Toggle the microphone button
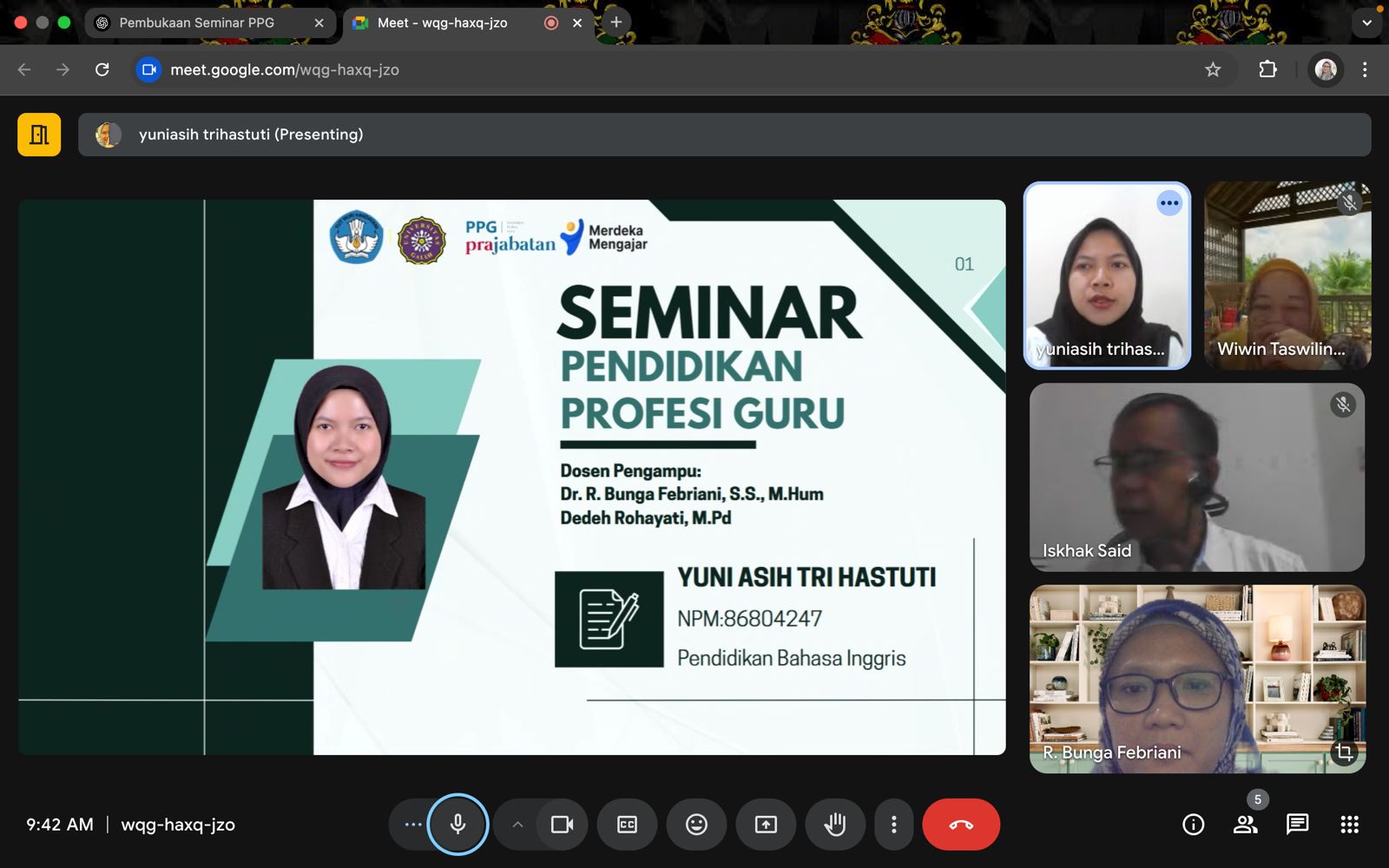This screenshot has width=1389, height=868. pyautogui.click(x=458, y=825)
